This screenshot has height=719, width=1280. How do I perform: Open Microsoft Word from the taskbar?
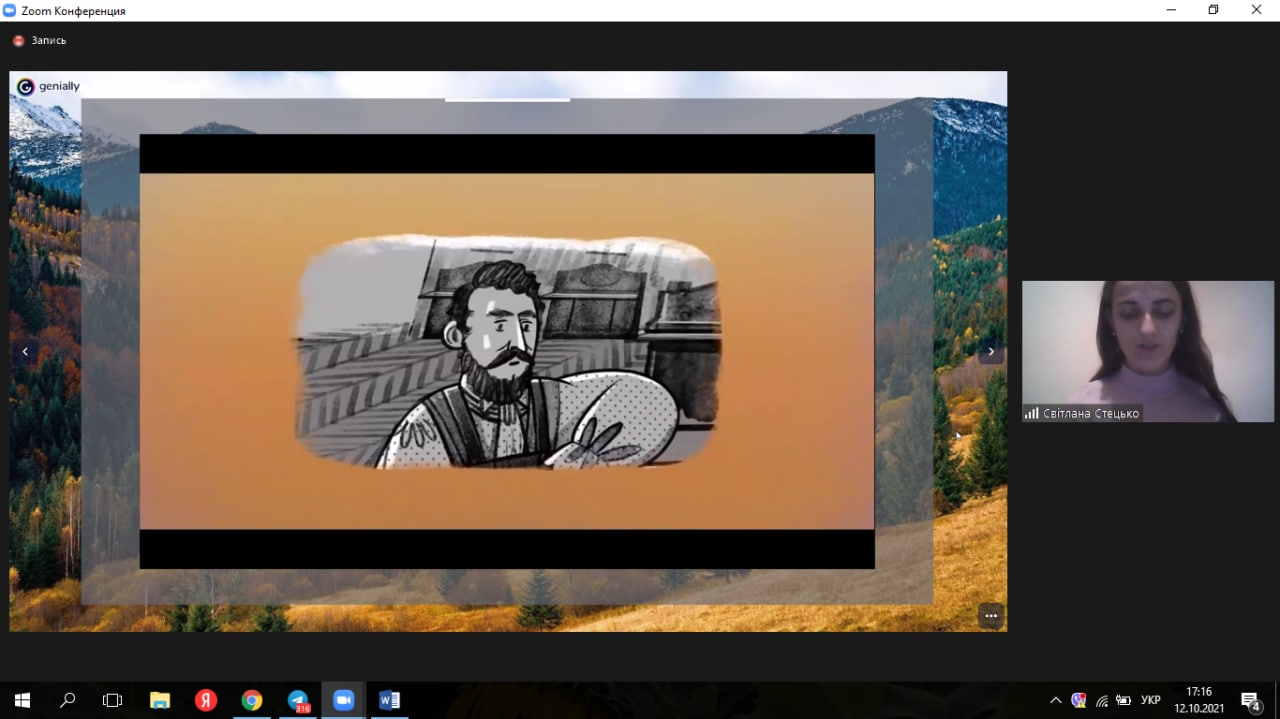[390, 700]
